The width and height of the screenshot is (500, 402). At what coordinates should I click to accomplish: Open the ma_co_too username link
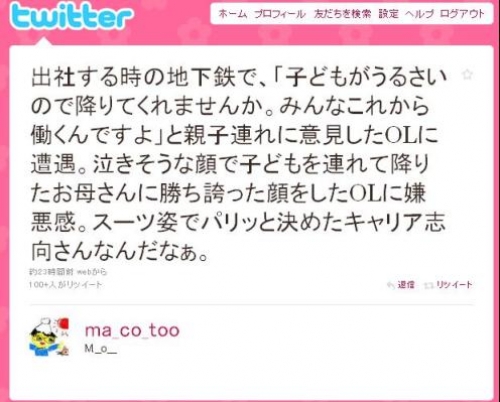click(x=132, y=330)
